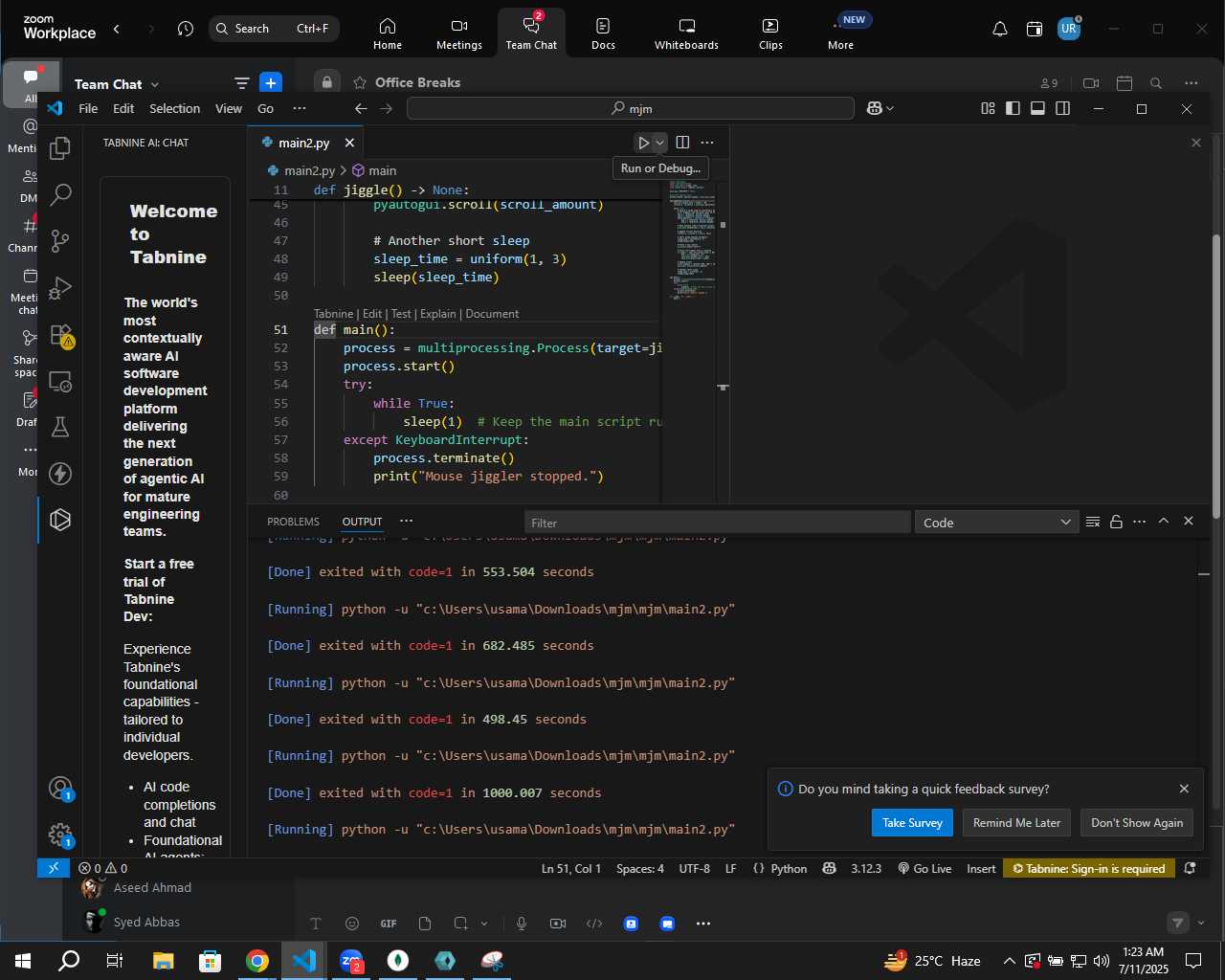Click the Zoom audio message microphone icon
The height and width of the screenshot is (980, 1225).
(522, 924)
